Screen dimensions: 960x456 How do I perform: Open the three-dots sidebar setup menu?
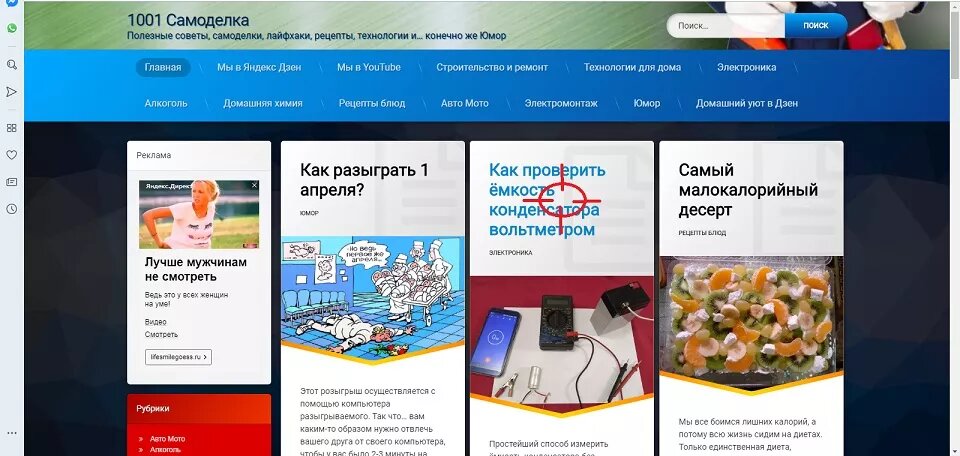(12, 433)
